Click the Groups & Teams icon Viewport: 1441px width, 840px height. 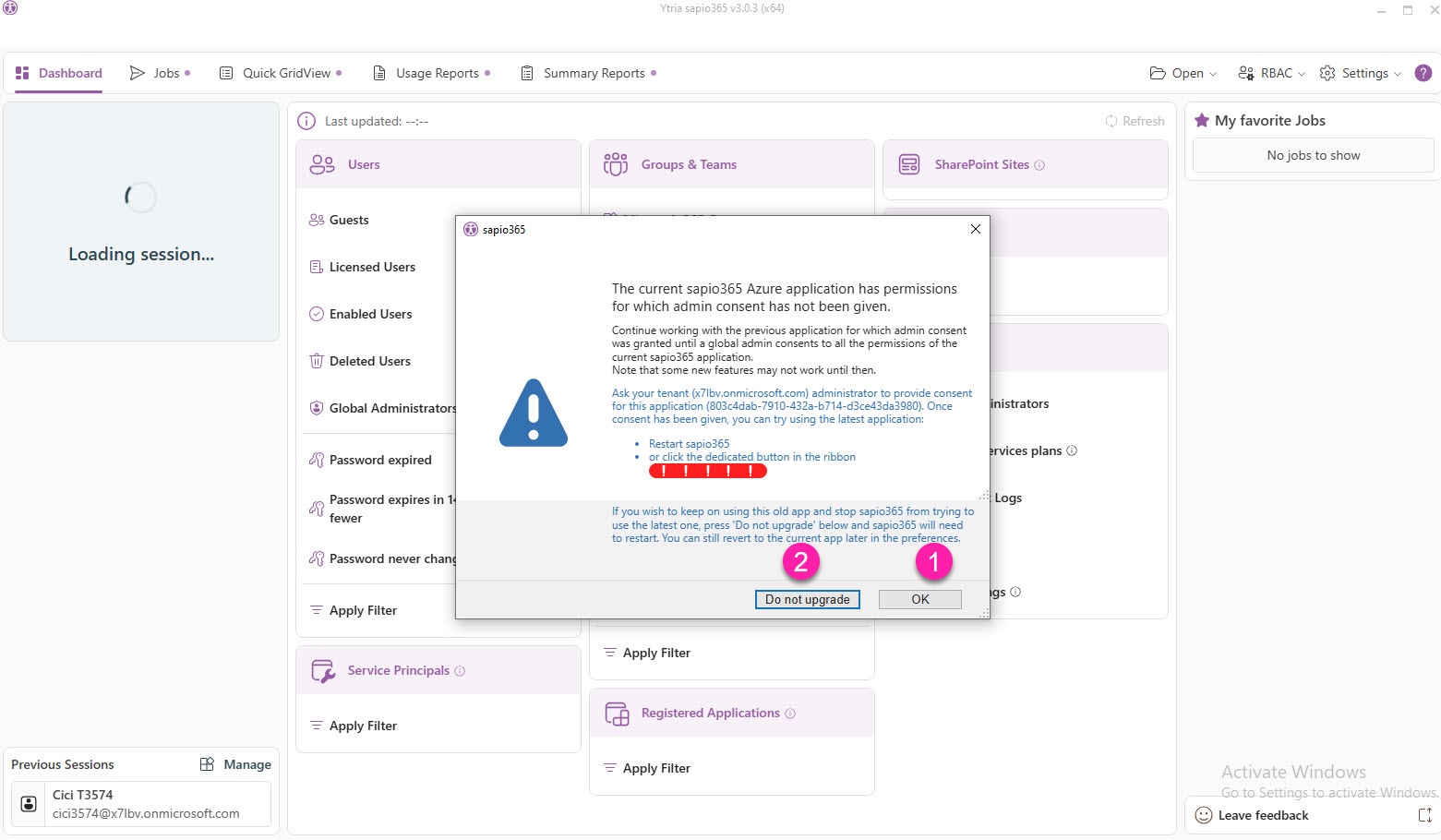tap(616, 164)
